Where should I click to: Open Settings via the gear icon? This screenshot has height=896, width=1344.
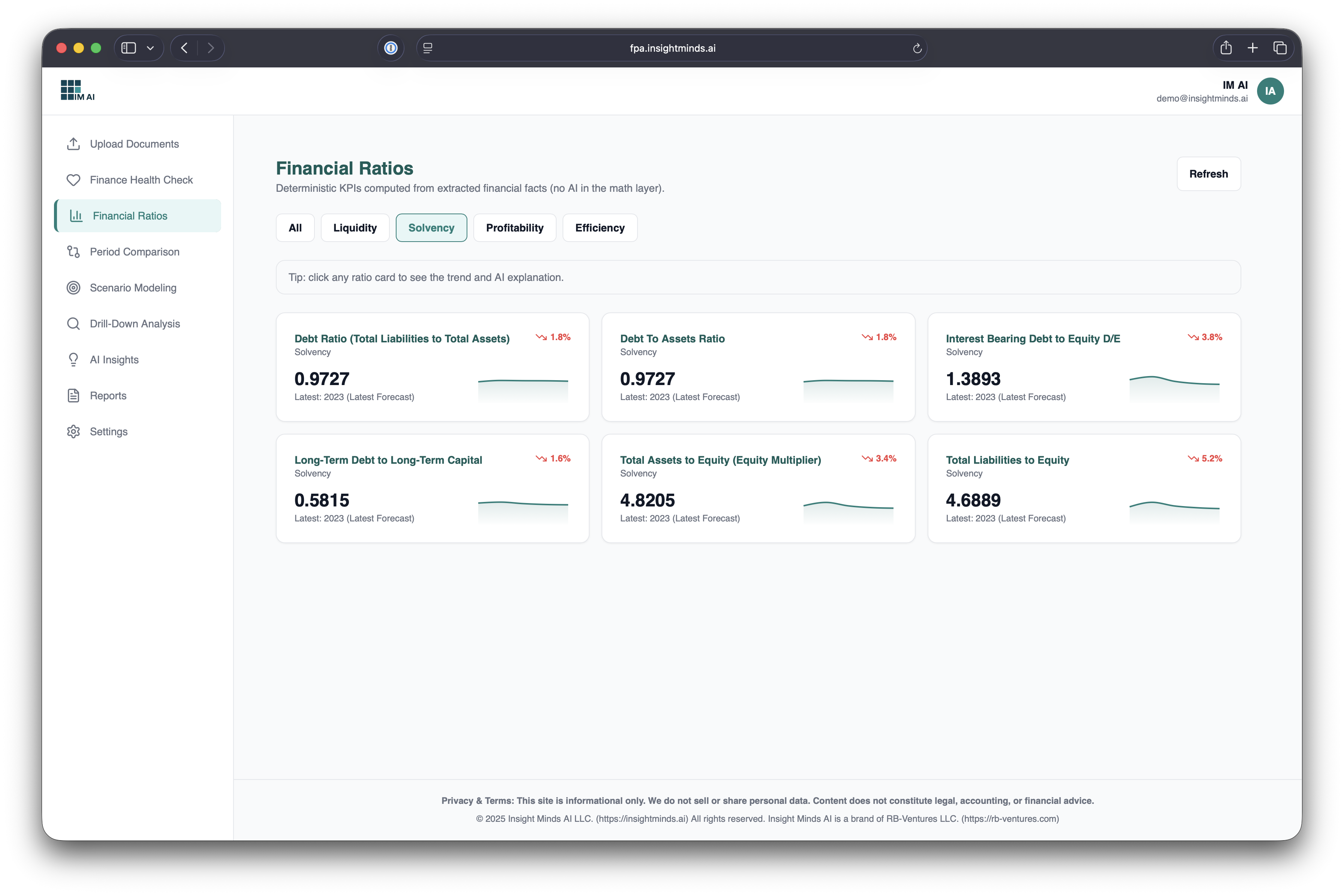73,432
